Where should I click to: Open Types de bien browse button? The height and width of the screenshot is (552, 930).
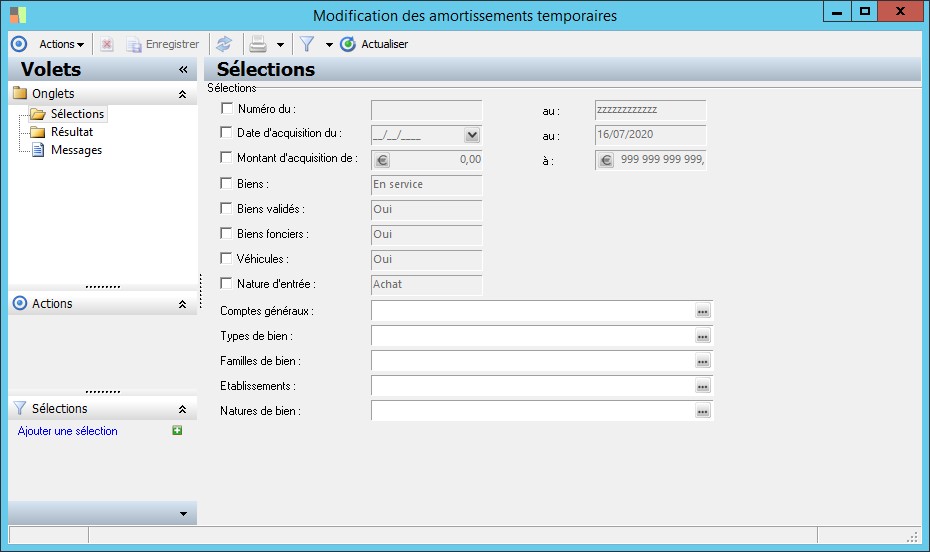(703, 336)
